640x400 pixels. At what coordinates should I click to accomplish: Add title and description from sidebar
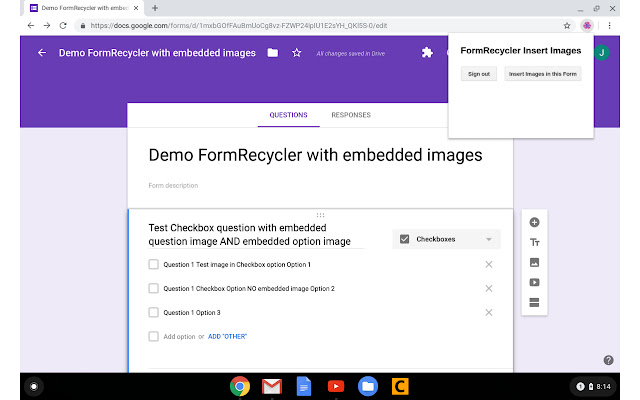534,242
